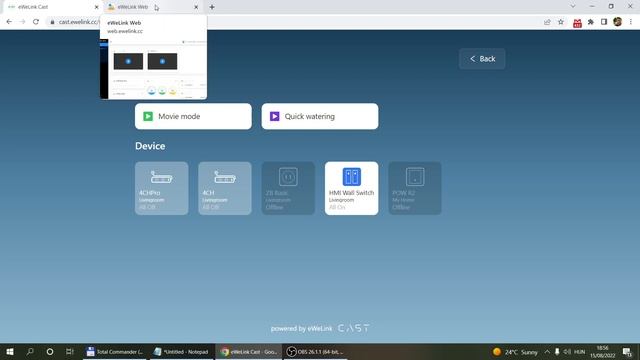Run the Quick watering scene
This screenshot has height=360, width=640.
tap(320, 116)
